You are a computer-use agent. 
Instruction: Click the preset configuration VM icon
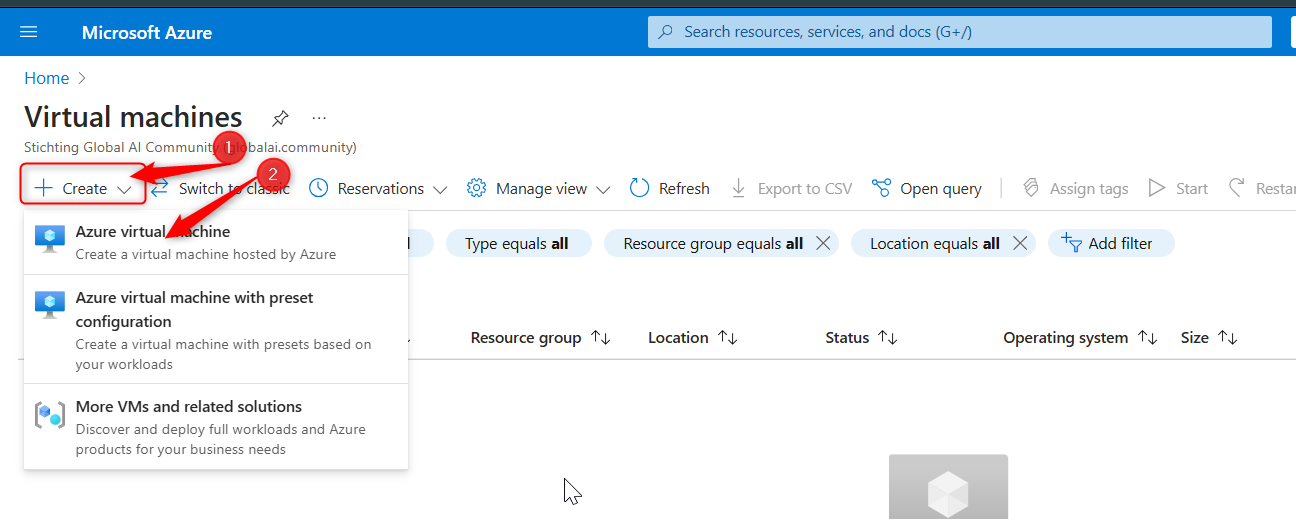50,306
